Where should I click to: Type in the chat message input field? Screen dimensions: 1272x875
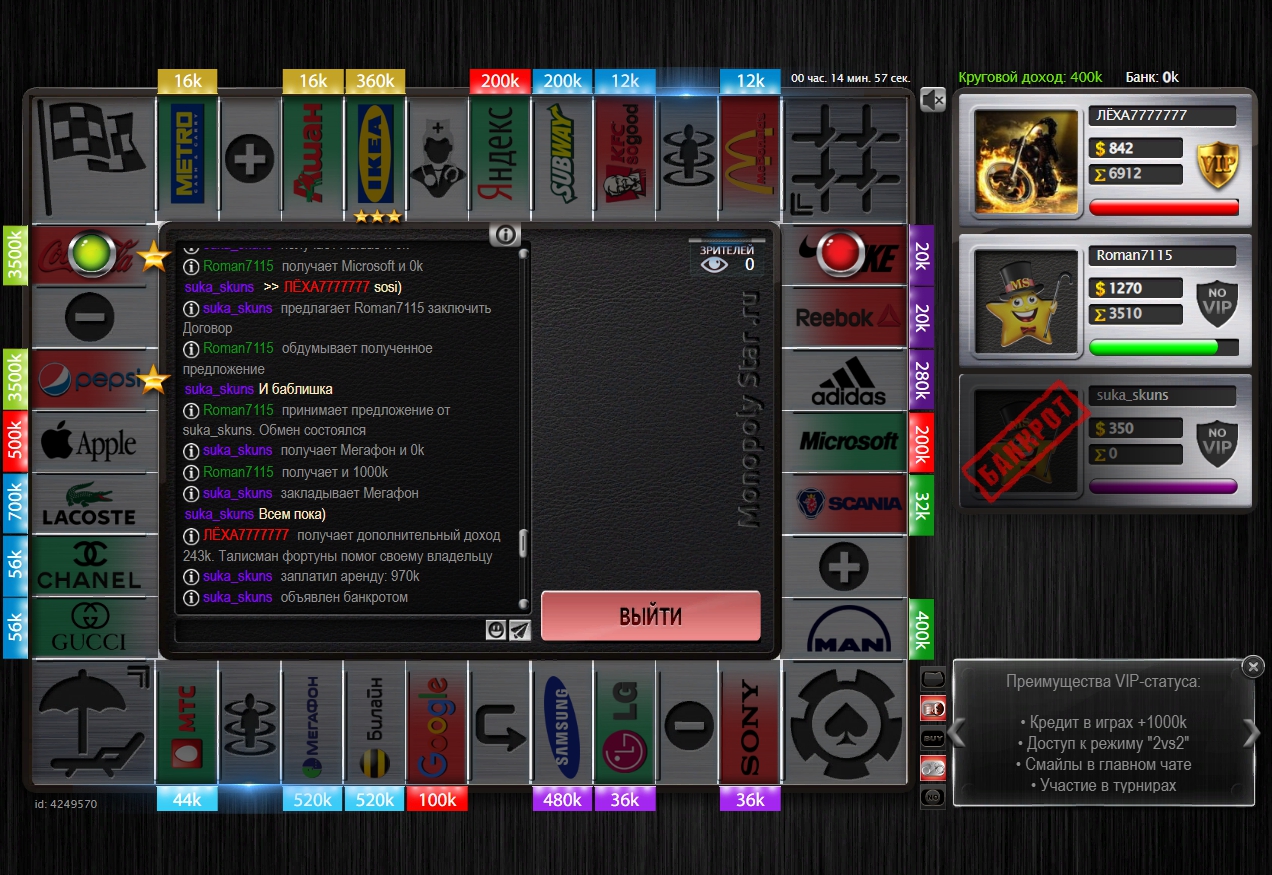tap(330, 631)
